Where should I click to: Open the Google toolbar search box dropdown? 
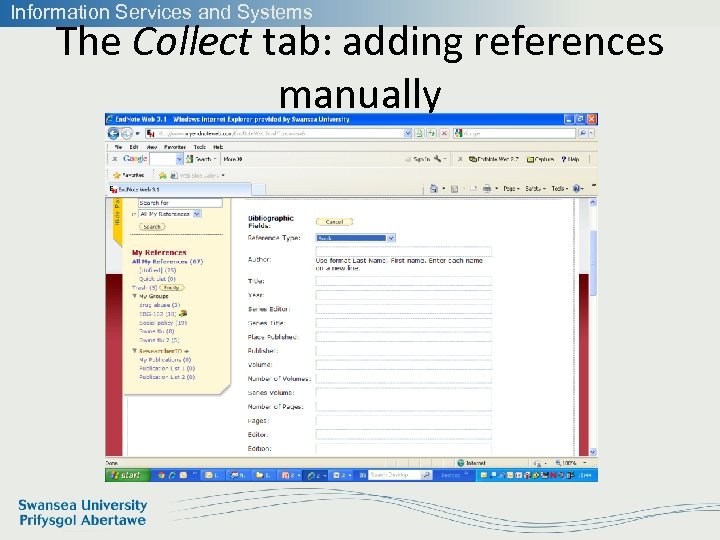click(x=179, y=159)
